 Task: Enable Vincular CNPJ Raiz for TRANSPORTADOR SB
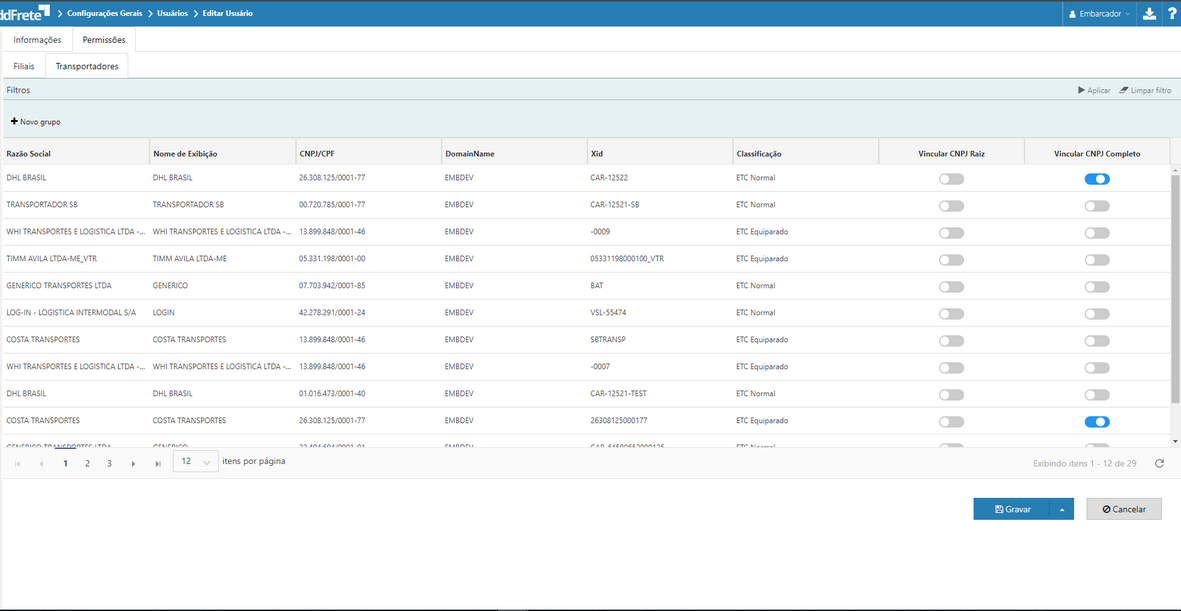951,206
